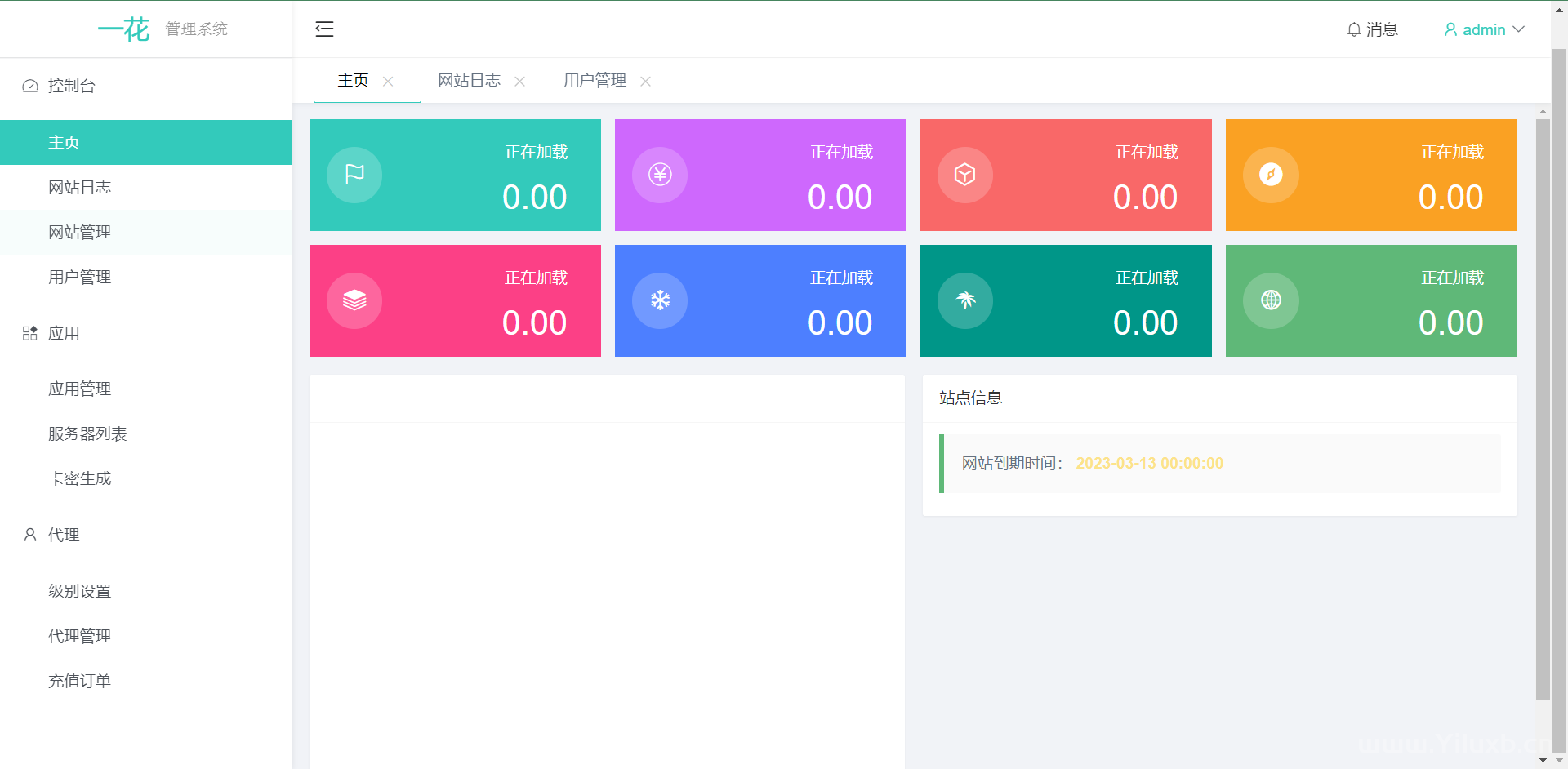The image size is (1568, 769).
Task: Open 应用管理 from the sidebar
Action: (146, 389)
